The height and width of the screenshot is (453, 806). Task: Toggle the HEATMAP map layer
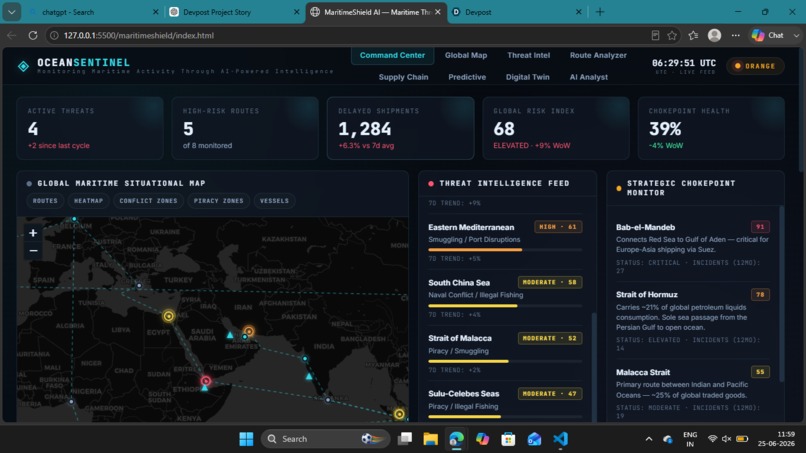(88, 201)
